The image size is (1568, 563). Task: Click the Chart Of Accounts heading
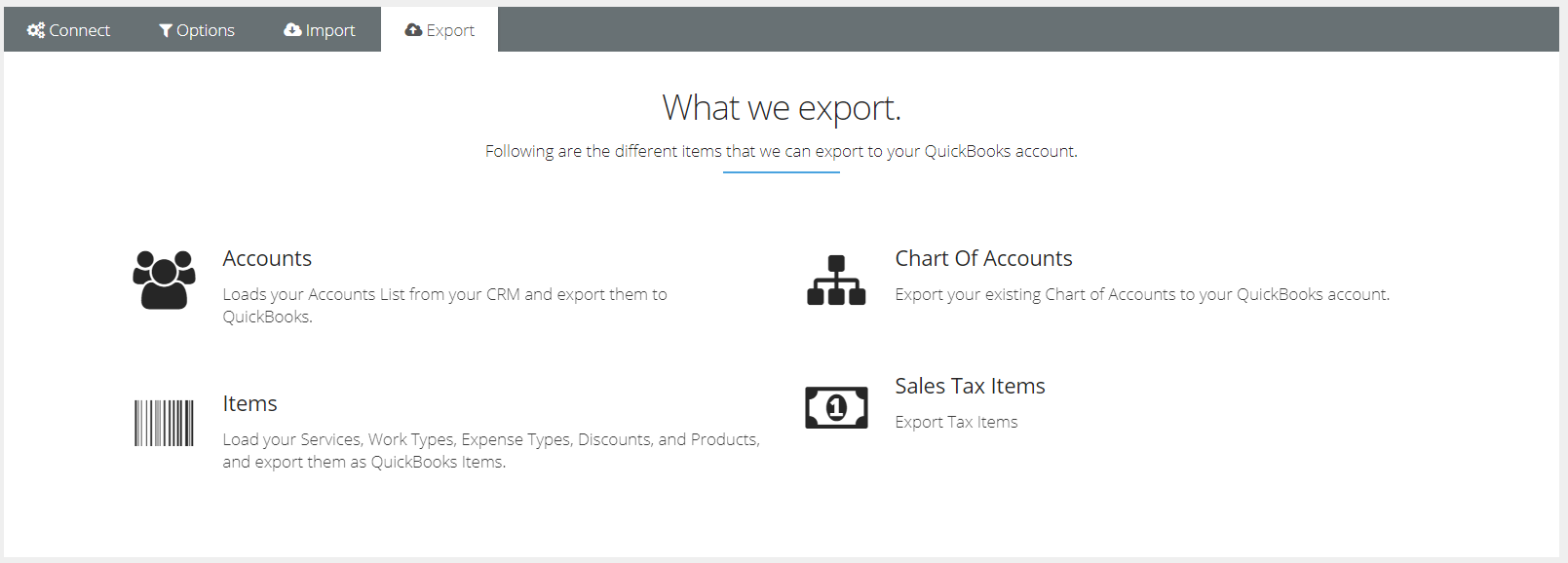[x=983, y=258]
